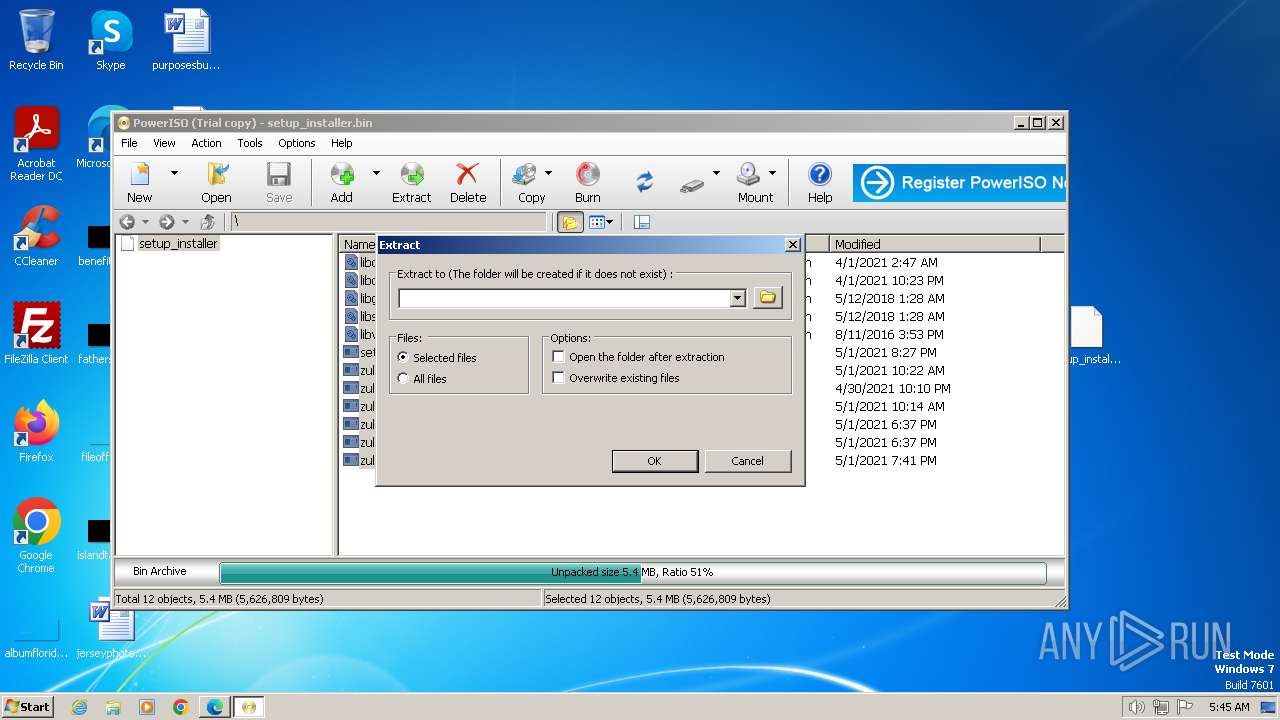Click the browse folder icon in Extract dialog
The height and width of the screenshot is (720, 1280).
tap(767, 297)
